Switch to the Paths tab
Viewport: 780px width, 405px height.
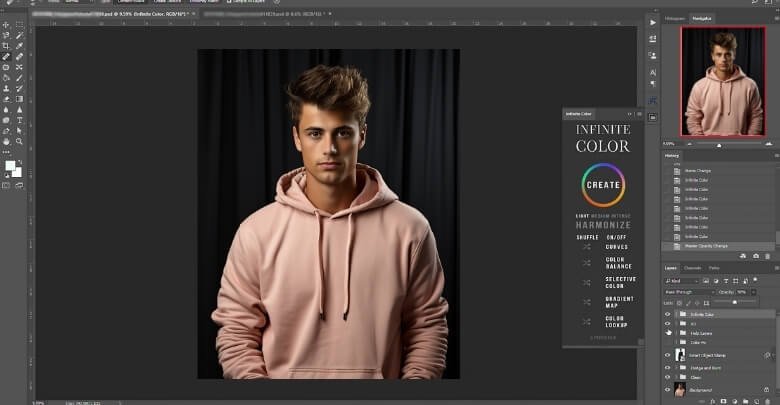pyautogui.click(x=714, y=268)
